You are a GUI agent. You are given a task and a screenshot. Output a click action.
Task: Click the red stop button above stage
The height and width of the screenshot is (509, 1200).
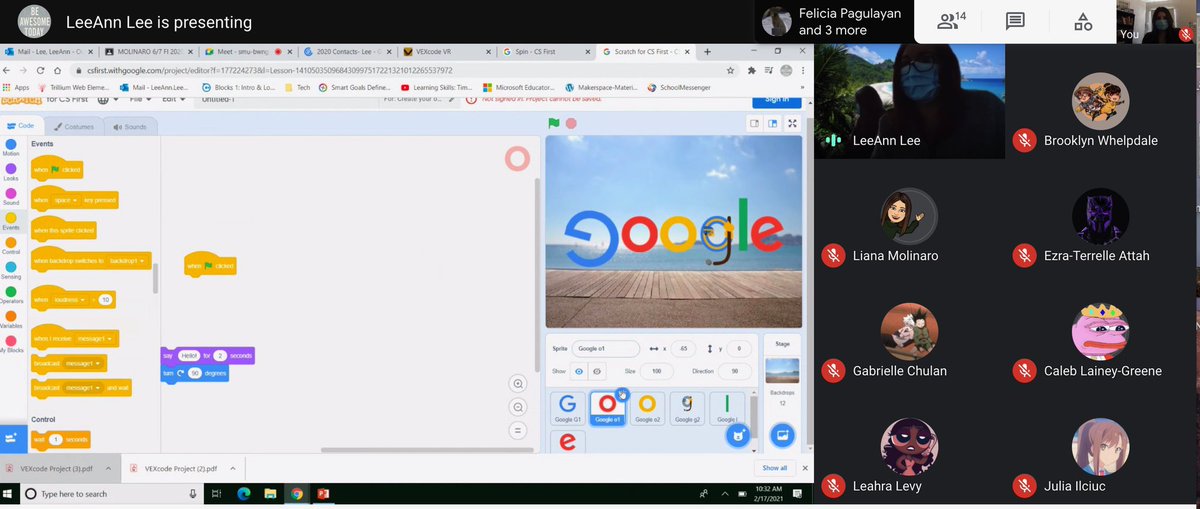pos(571,124)
